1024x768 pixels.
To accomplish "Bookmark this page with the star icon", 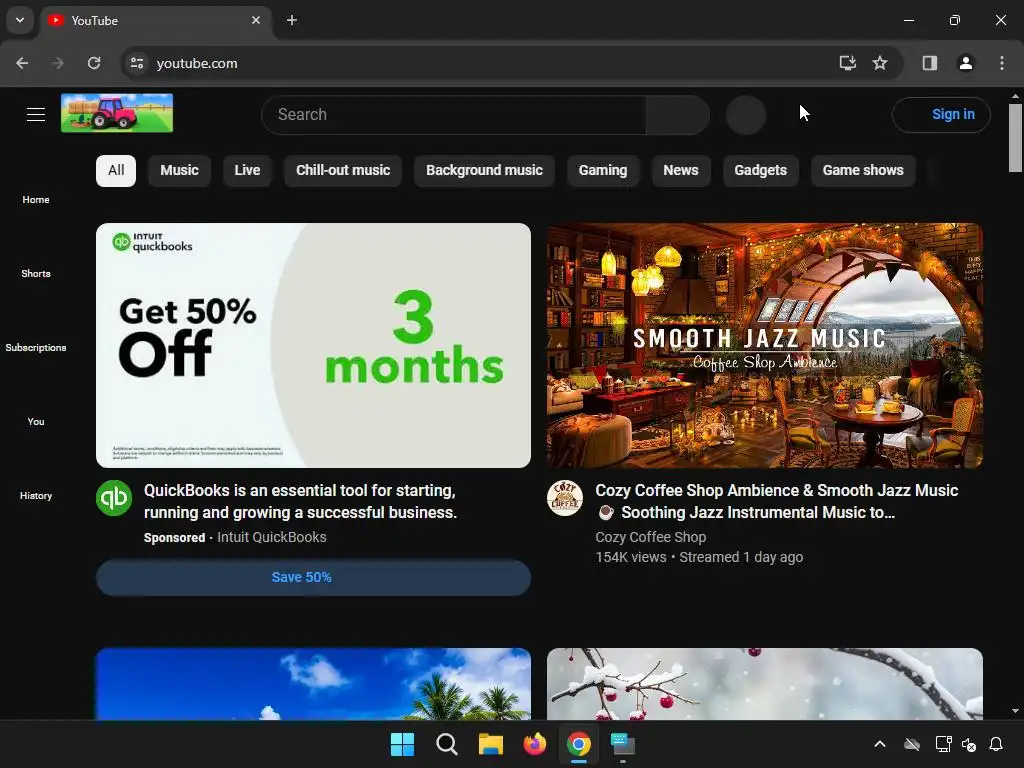I will click(880, 63).
